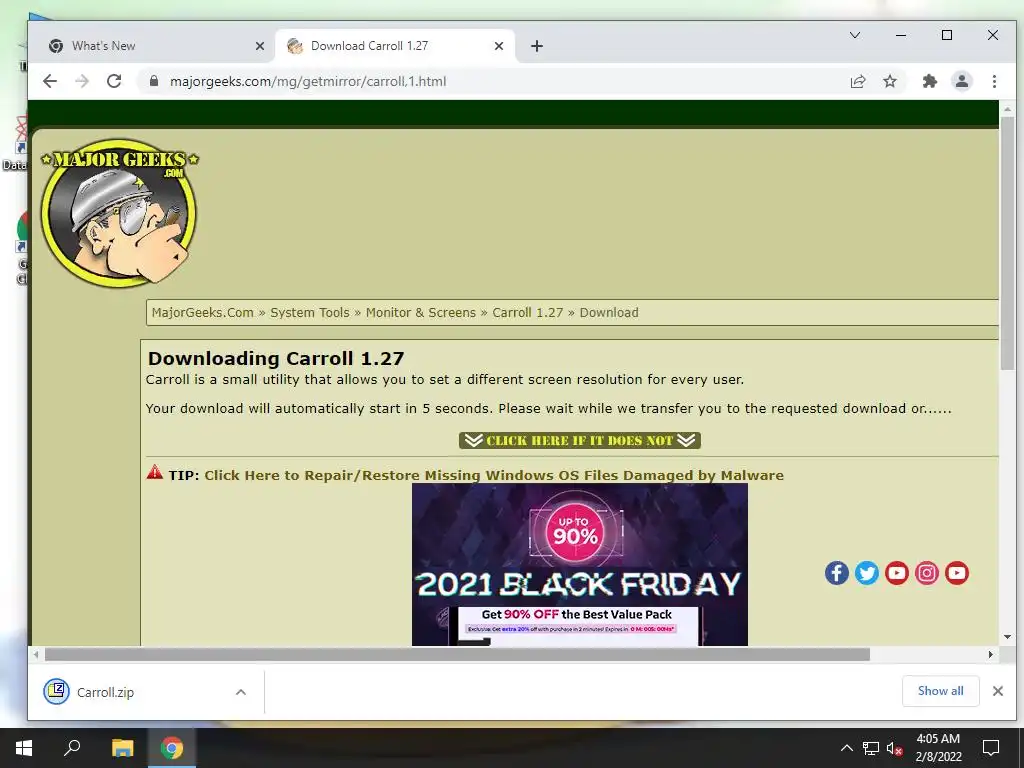This screenshot has height=768, width=1024.
Task: Open the Instagram social icon
Action: [927, 573]
